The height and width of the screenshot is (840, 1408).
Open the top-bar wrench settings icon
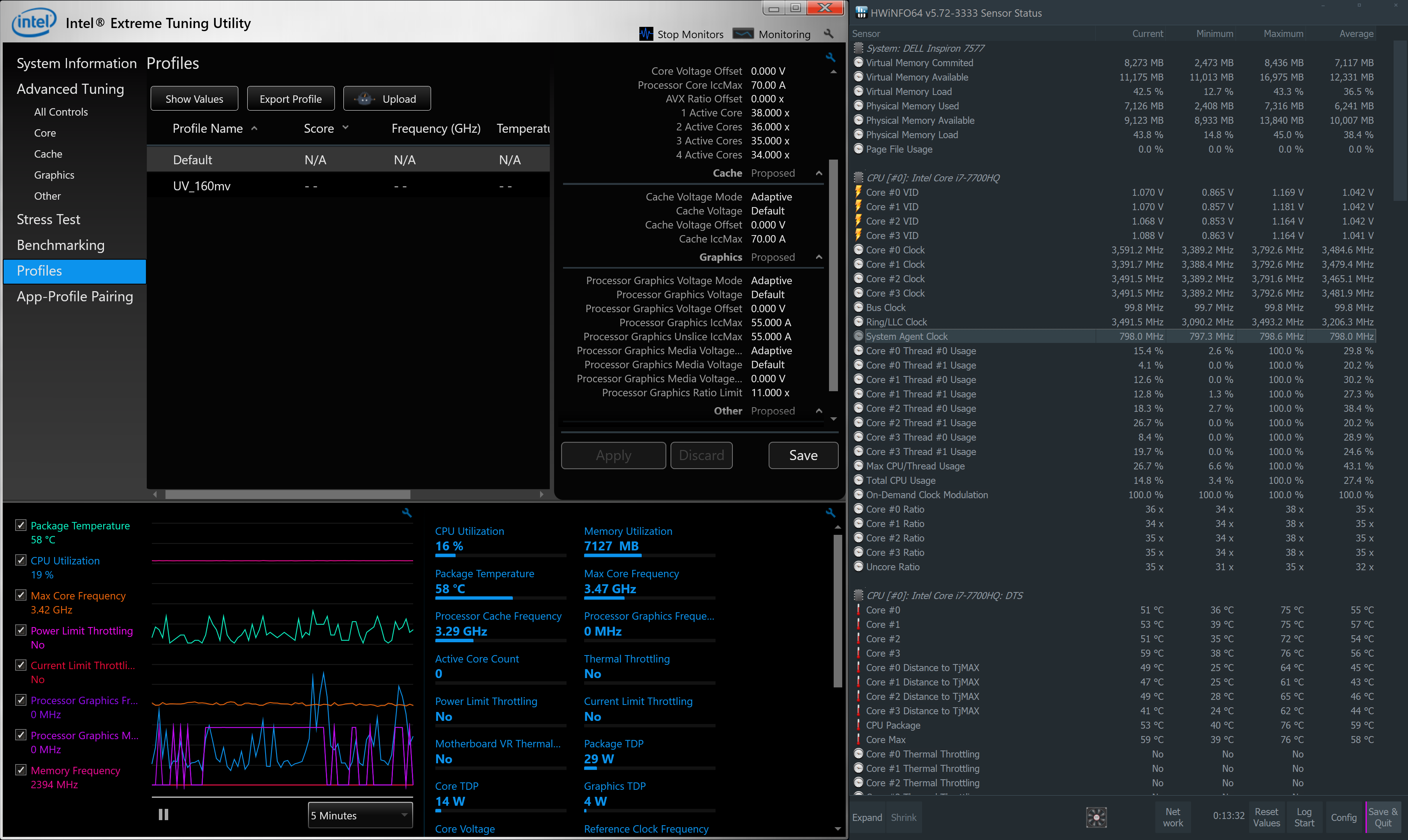tap(828, 34)
